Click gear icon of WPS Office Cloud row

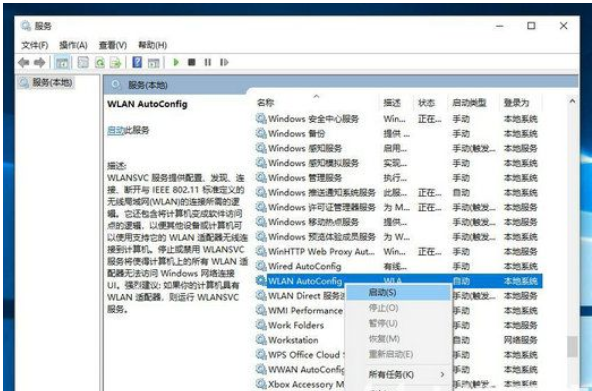point(261,354)
